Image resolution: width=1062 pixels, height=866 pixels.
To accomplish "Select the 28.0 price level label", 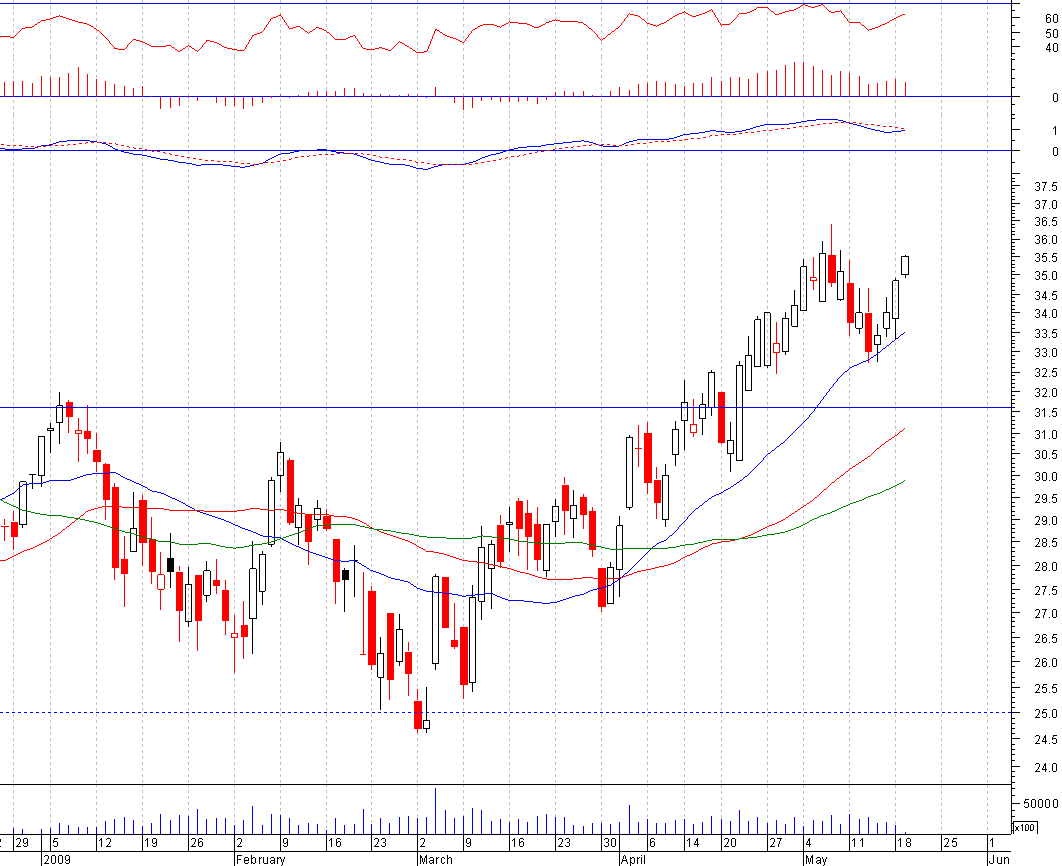I will click(1046, 567).
